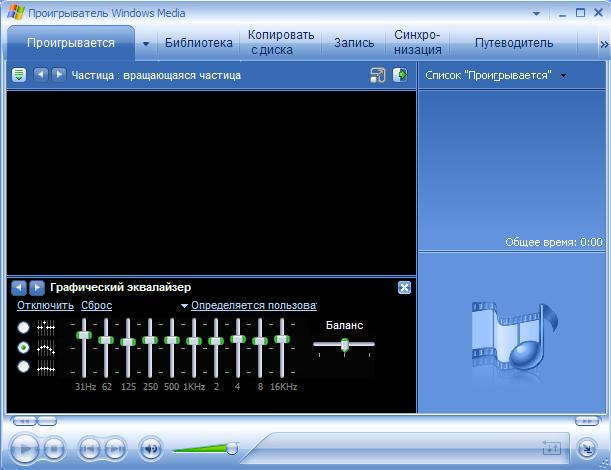This screenshot has width=611, height=470.
Task: Click the 62 Hz equalizer slider
Action: [106, 340]
